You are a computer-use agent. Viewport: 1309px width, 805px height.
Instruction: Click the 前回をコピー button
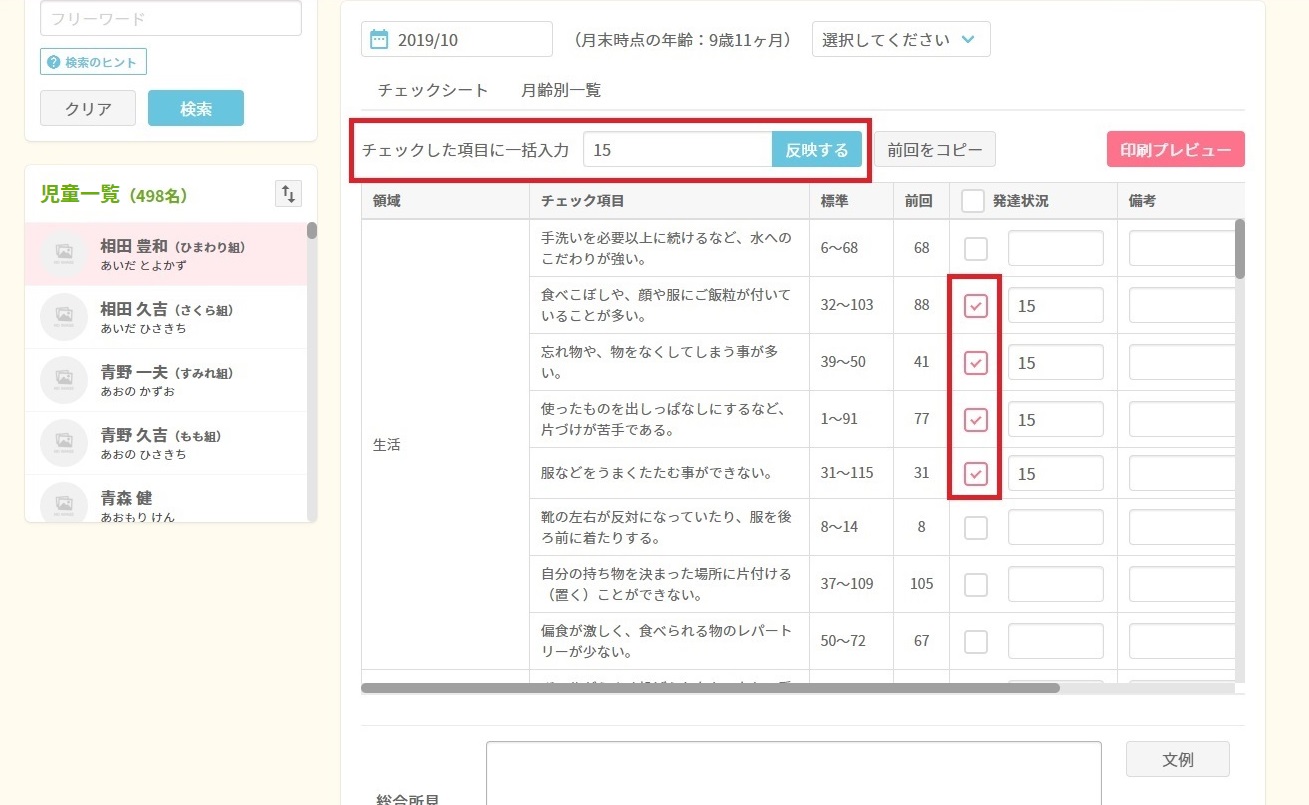coord(935,150)
